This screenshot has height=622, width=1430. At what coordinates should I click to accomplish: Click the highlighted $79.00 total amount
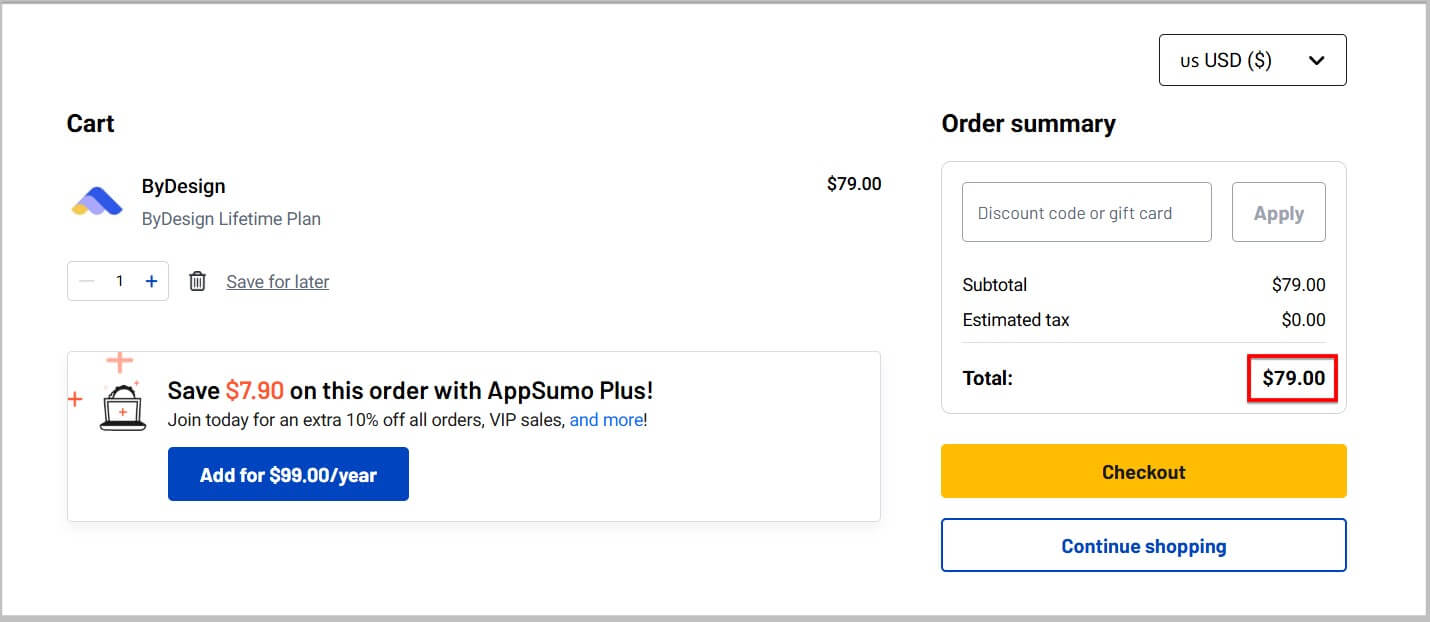coord(1293,378)
